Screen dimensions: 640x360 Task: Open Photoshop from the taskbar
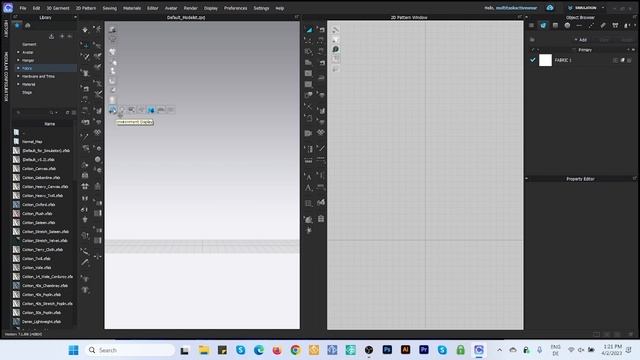point(387,350)
